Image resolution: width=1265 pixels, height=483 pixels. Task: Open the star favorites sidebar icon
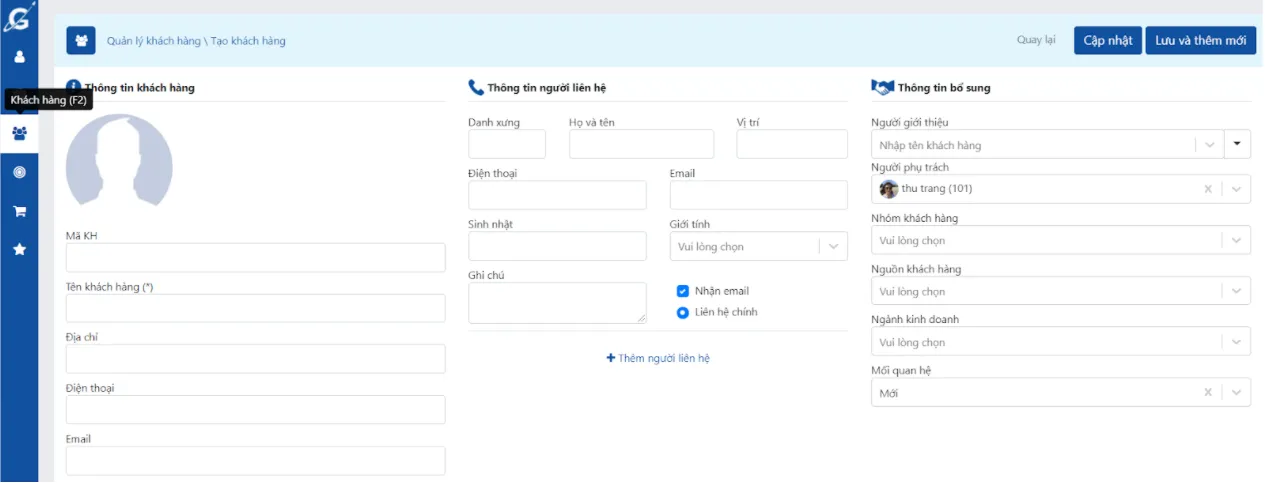tap(19, 249)
